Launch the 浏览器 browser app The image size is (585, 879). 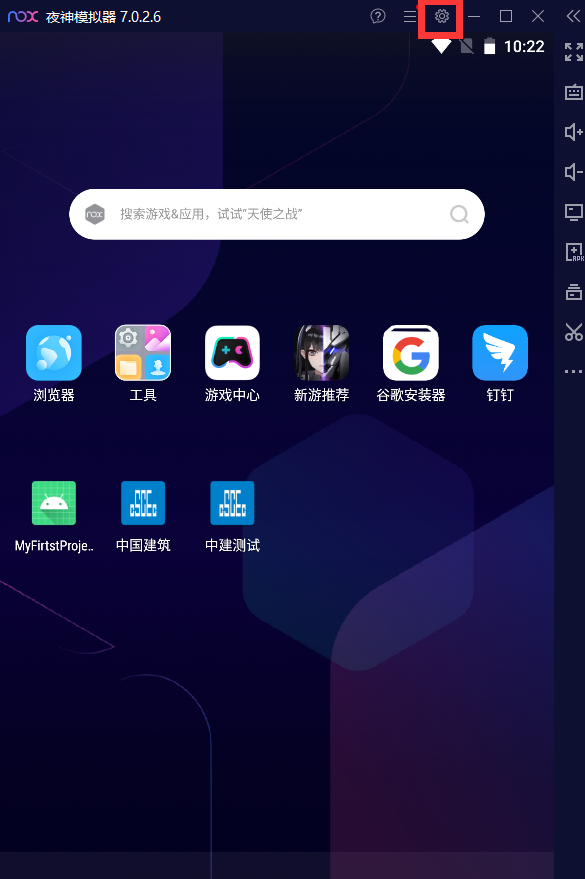click(54, 363)
